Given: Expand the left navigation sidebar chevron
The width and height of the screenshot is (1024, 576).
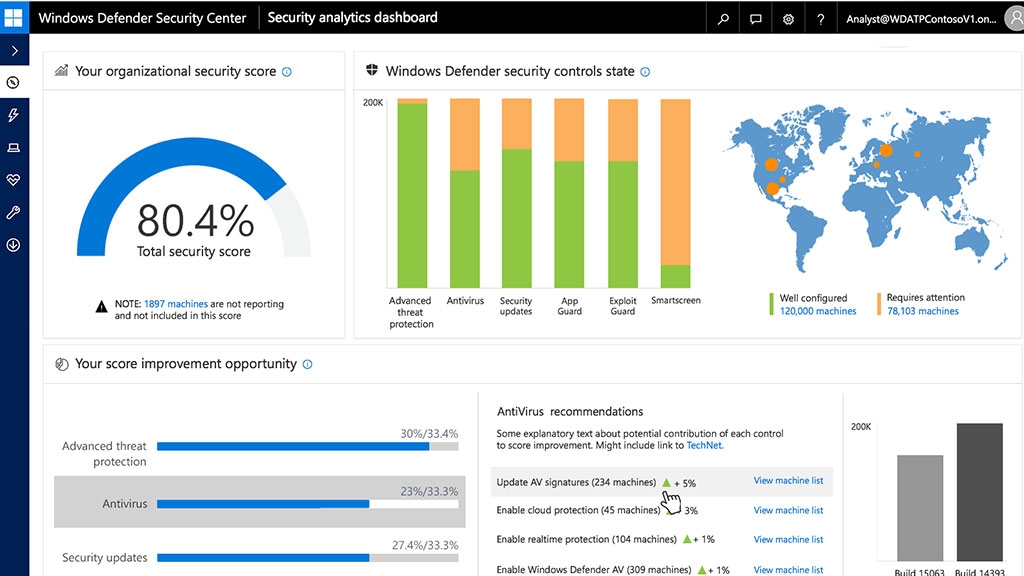Looking at the screenshot, I should [x=14, y=50].
